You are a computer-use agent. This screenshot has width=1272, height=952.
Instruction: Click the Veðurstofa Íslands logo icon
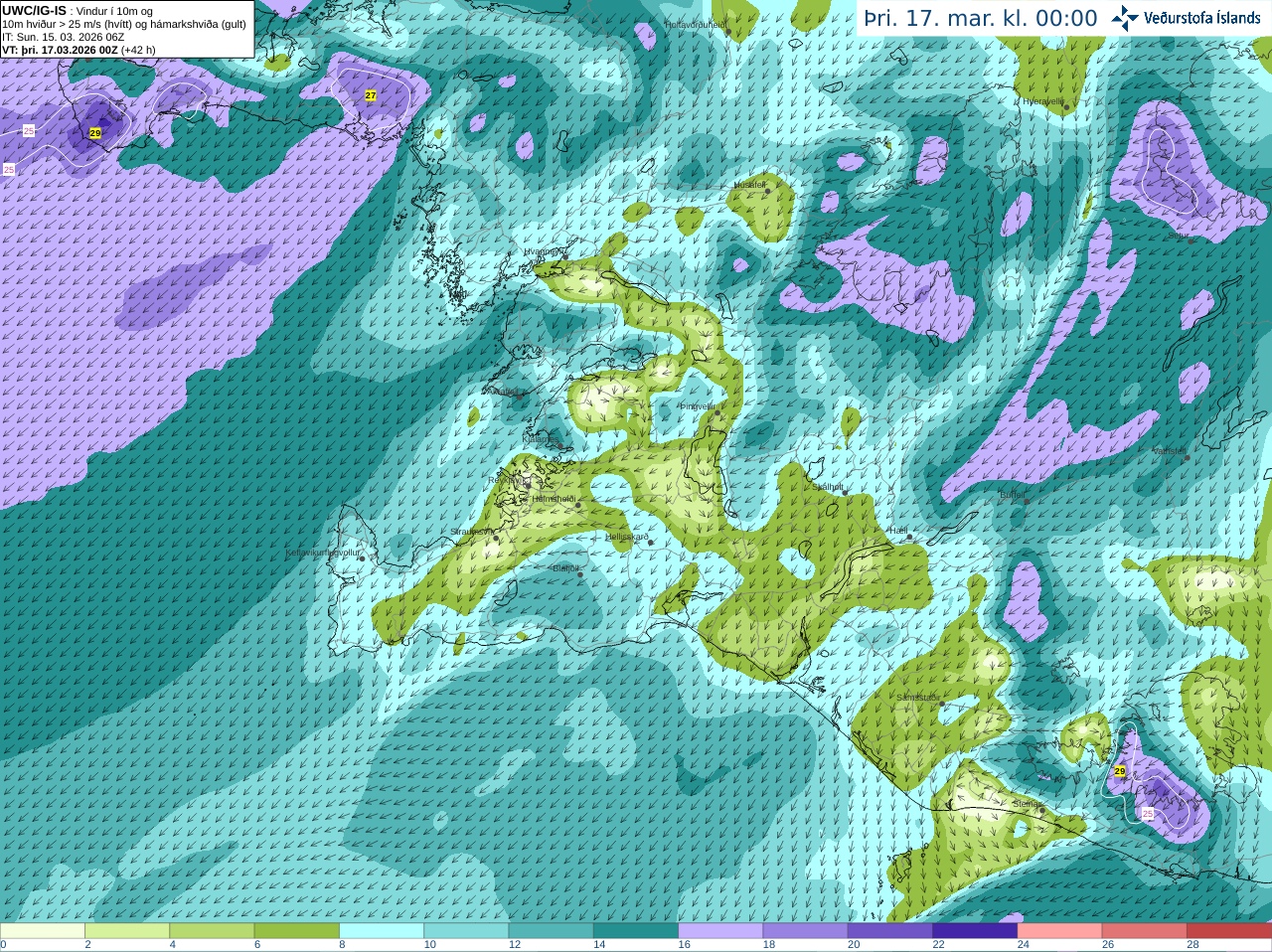pos(1125,18)
